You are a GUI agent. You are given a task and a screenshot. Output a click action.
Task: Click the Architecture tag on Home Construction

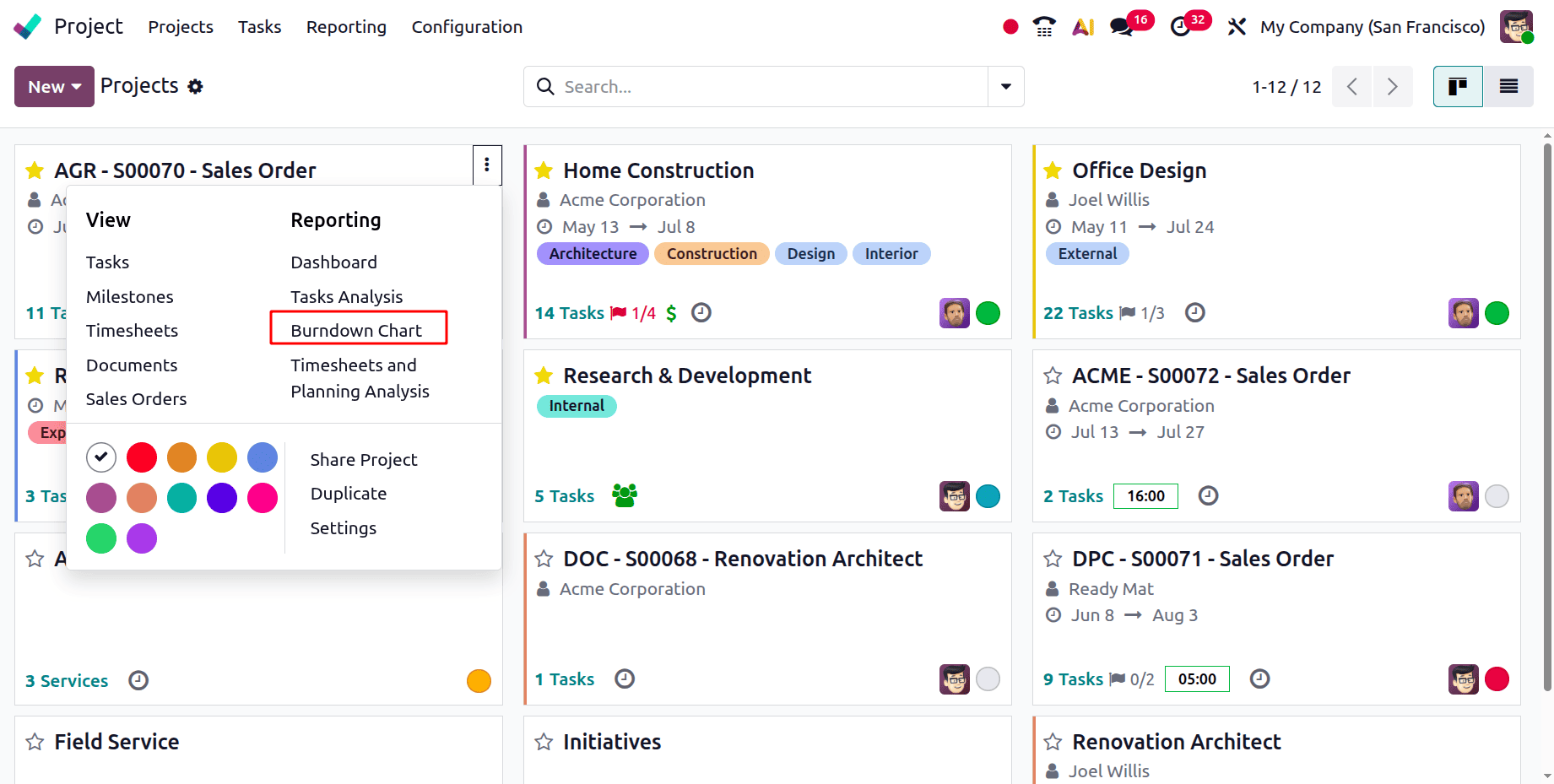(x=593, y=254)
